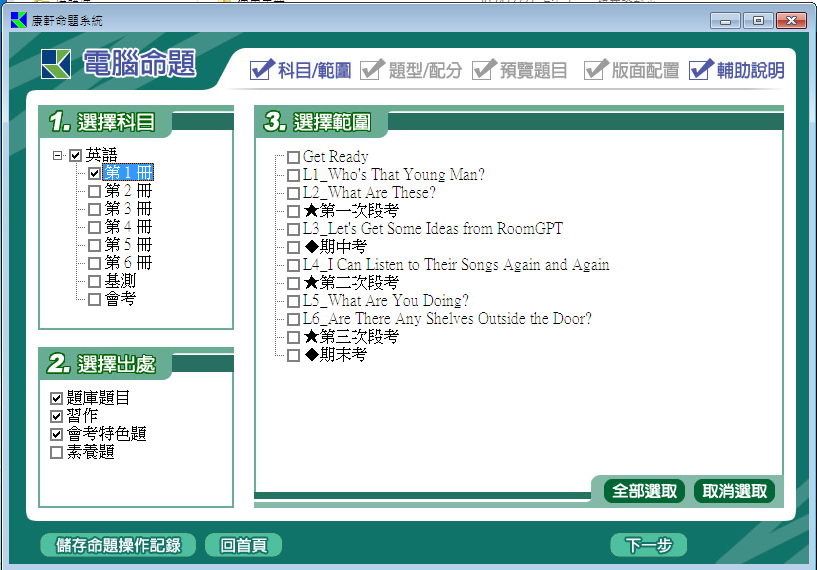817x570 pixels.
Task: Click the 電腦命題 logo icon
Action: point(57,65)
